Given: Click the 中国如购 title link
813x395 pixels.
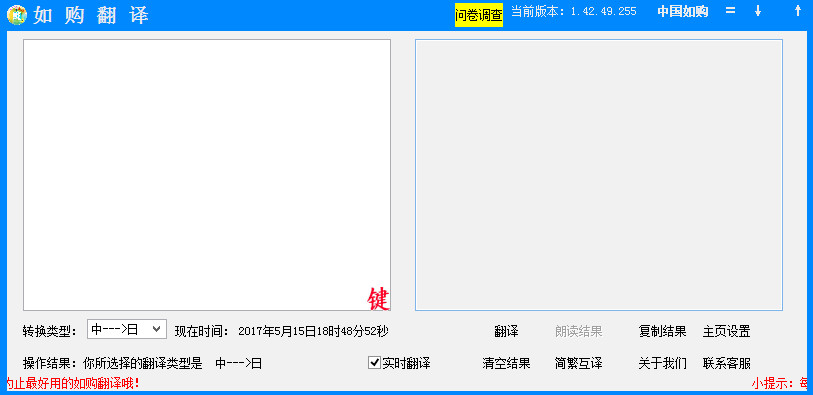Looking at the screenshot, I should 682,12.
